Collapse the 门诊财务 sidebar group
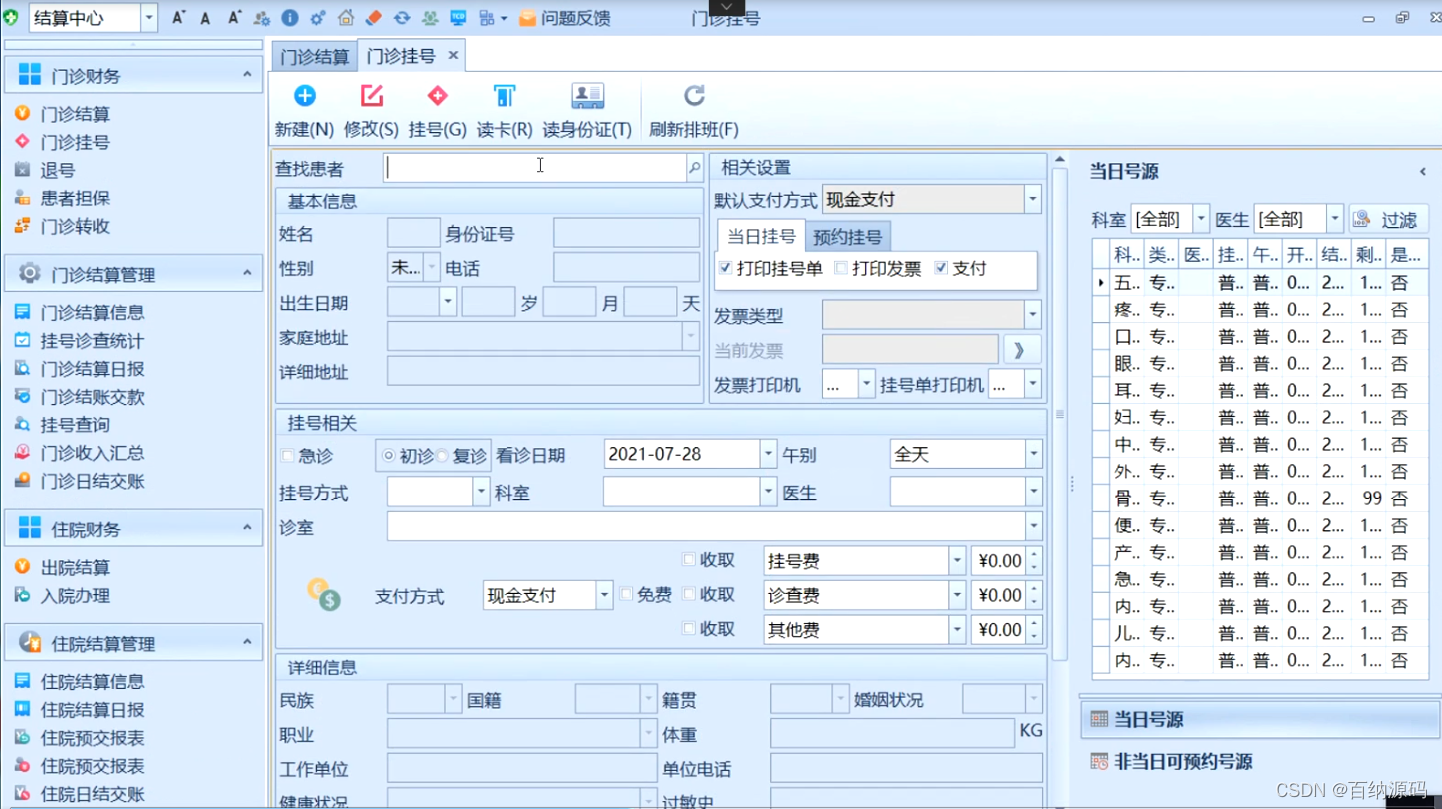The width and height of the screenshot is (1442, 809). pyautogui.click(x=247, y=75)
